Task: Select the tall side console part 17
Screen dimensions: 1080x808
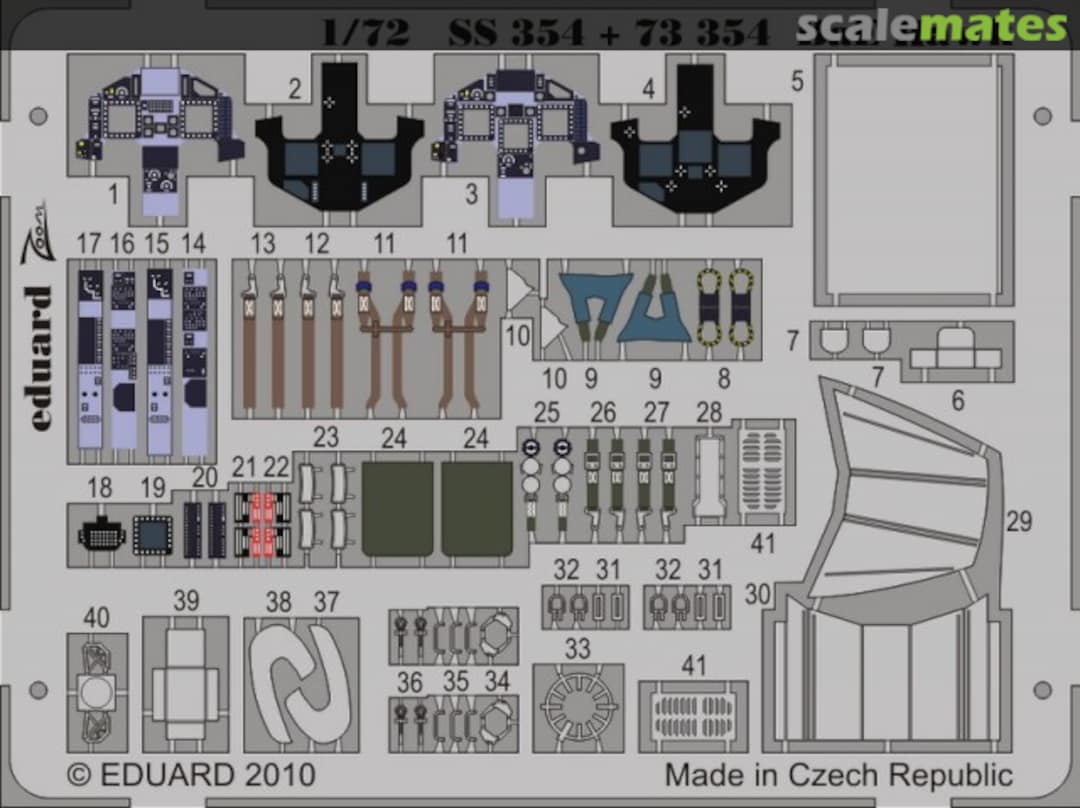Action: click(x=90, y=360)
